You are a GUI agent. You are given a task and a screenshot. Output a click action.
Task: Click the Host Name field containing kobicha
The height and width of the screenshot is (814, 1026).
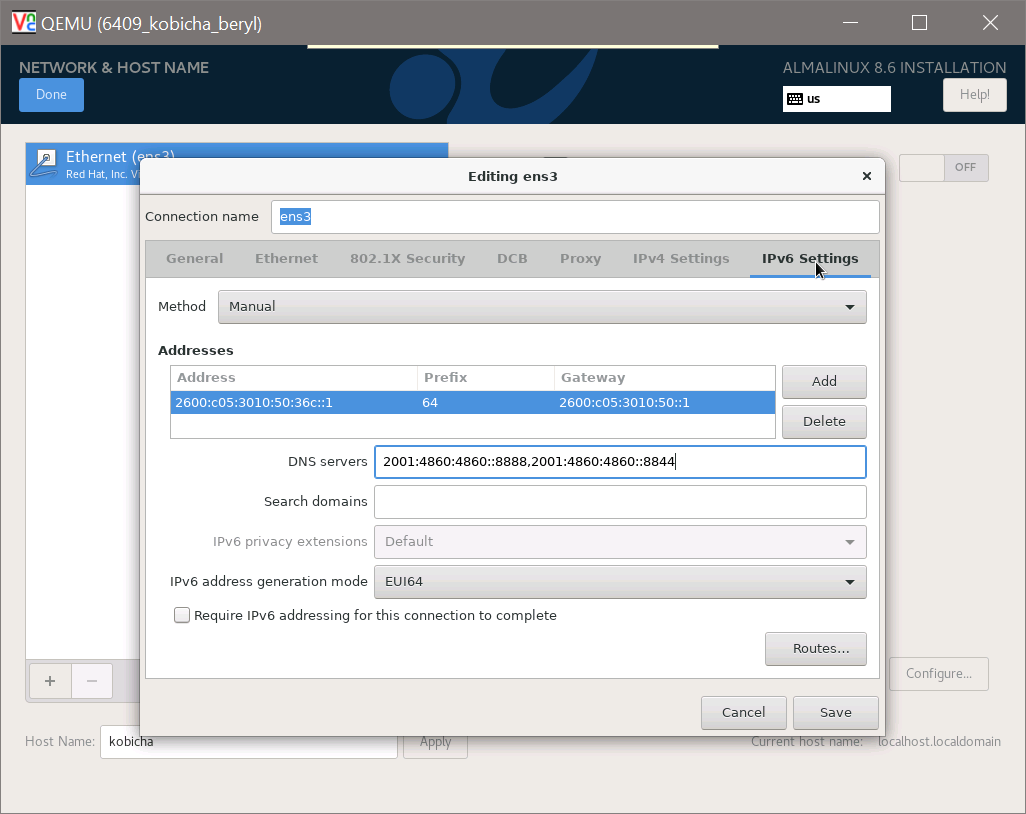(x=249, y=742)
